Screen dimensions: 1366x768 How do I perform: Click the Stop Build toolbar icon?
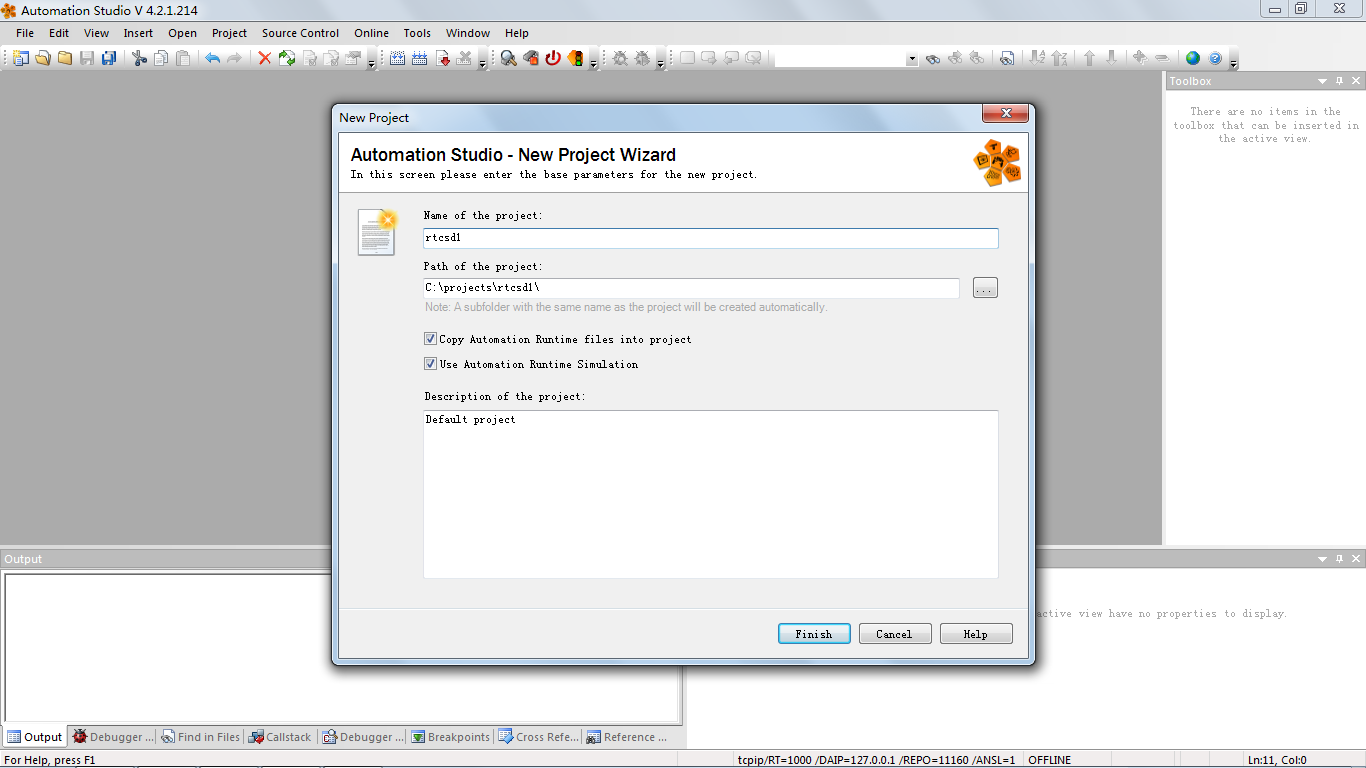[x=465, y=58]
